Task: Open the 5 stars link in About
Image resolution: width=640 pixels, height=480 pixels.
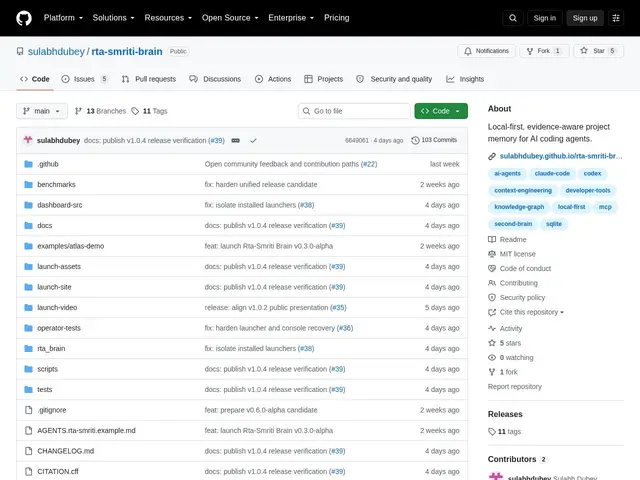Action: pos(510,343)
